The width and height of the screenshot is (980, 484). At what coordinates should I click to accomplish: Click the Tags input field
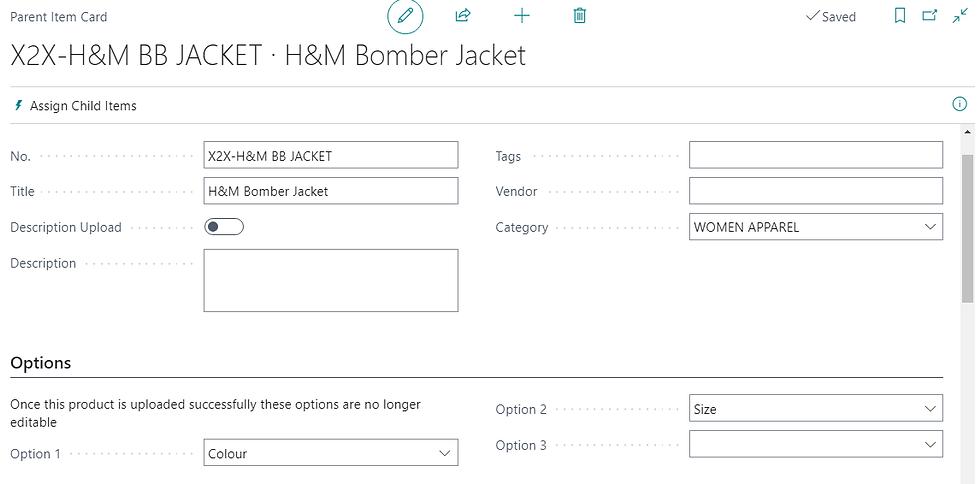point(816,156)
